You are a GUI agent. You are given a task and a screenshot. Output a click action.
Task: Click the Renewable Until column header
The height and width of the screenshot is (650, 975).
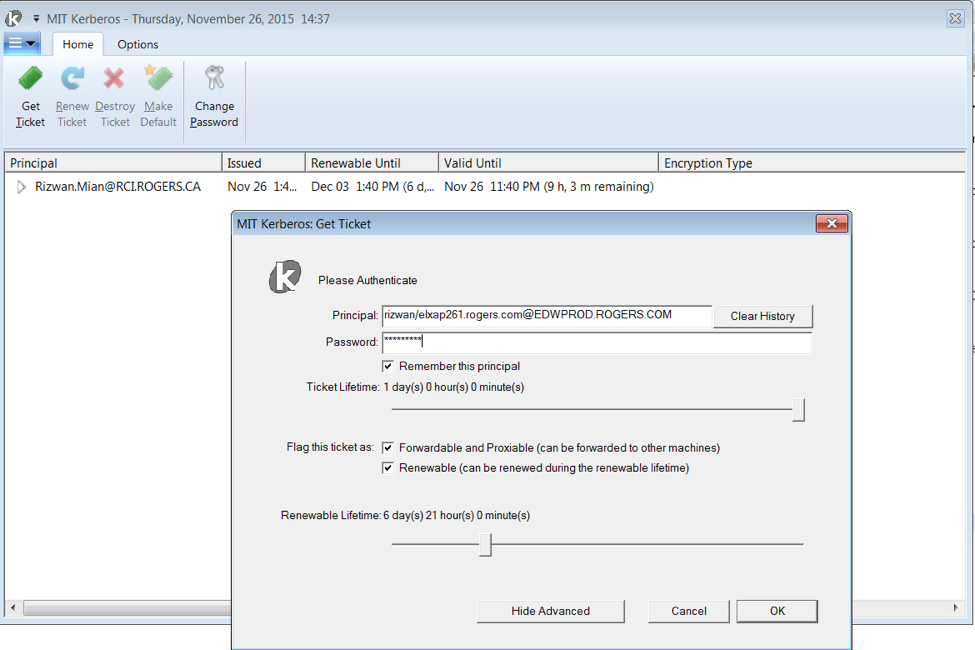coord(371,163)
